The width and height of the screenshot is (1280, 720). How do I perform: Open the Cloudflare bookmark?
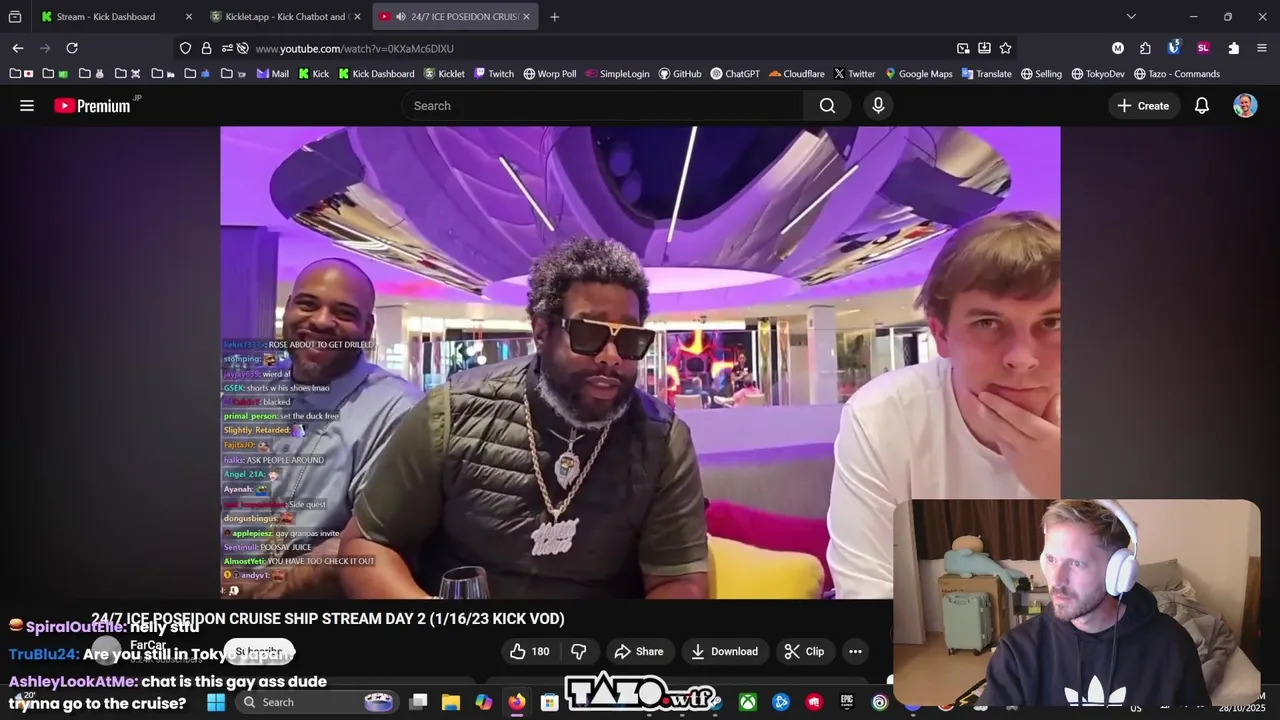pyautogui.click(x=797, y=73)
